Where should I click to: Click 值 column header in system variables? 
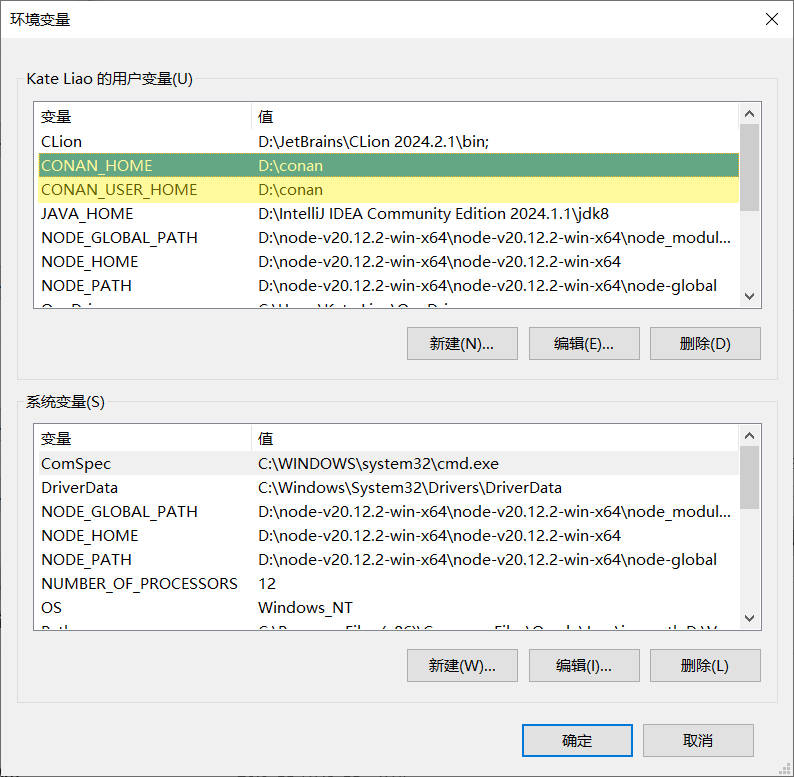click(x=494, y=438)
